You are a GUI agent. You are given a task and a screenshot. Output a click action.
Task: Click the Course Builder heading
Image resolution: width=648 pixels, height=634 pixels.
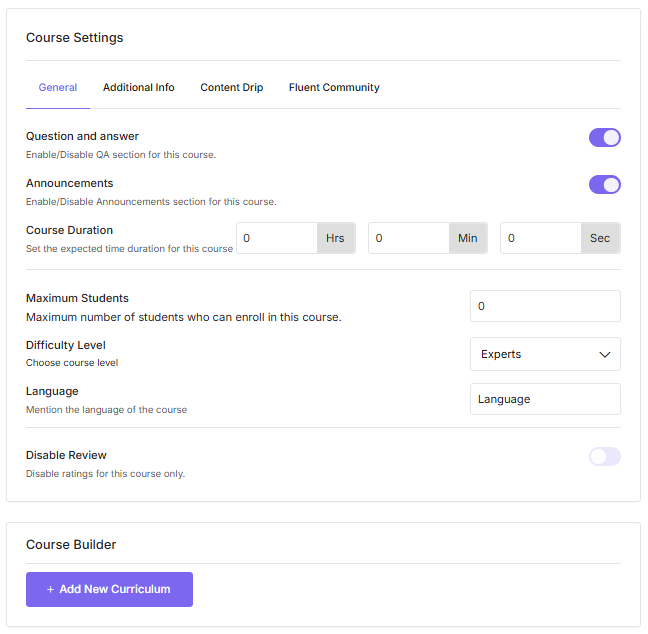[x=71, y=545]
